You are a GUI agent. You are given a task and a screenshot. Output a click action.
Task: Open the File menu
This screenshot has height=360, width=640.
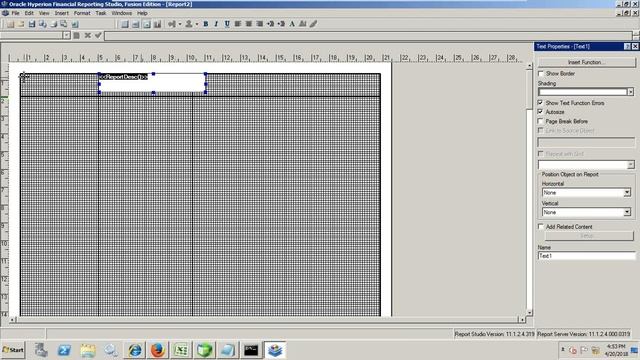(15, 13)
